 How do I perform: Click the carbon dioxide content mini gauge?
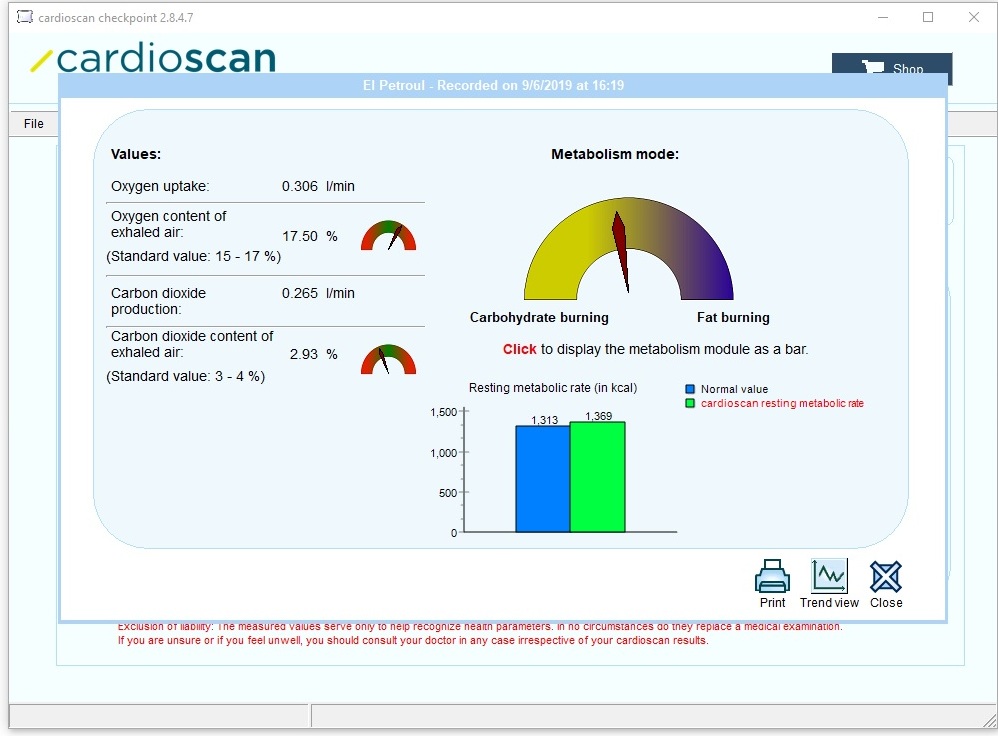pos(388,359)
